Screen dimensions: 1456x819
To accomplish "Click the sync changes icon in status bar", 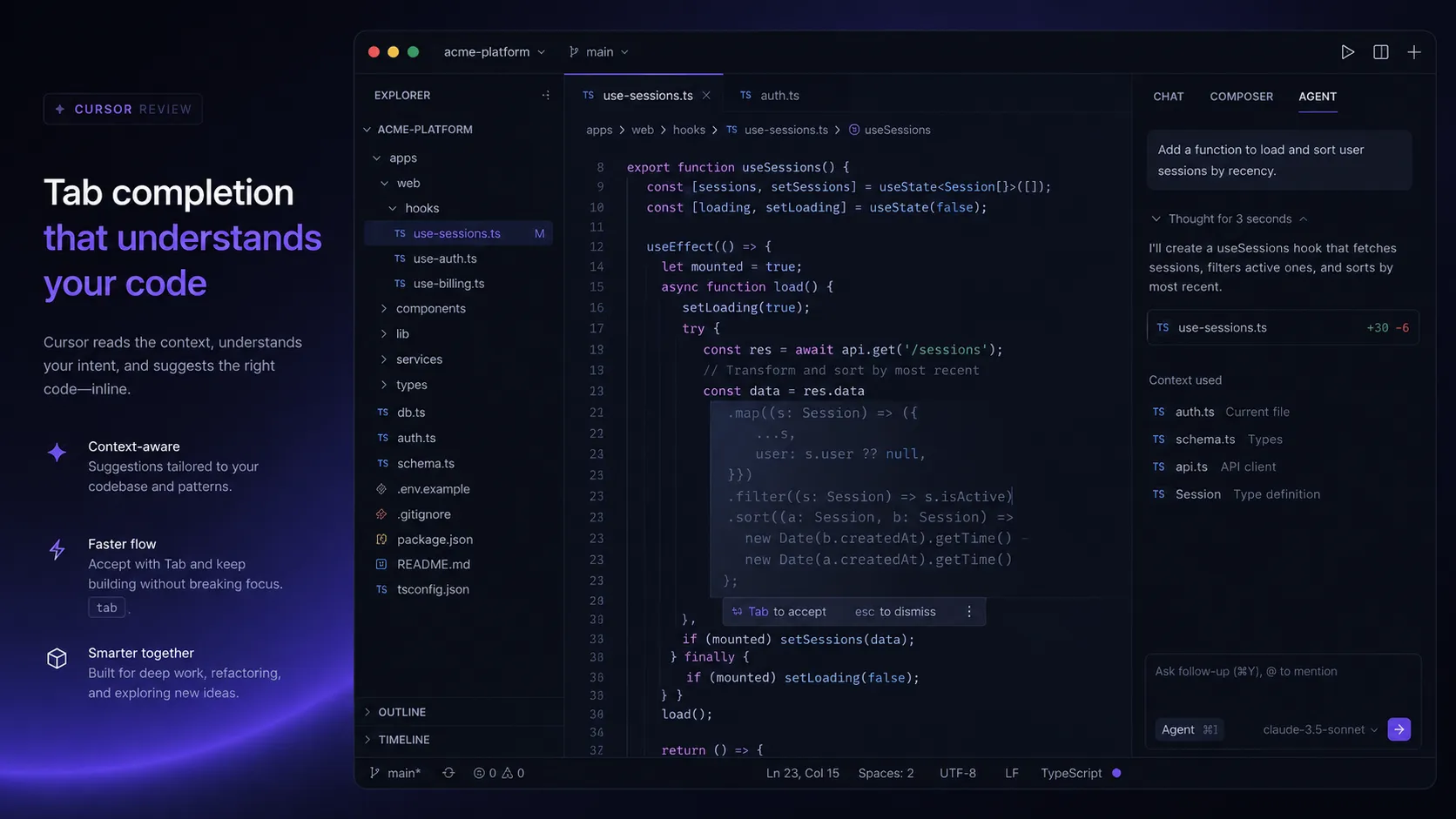I will click(448, 773).
